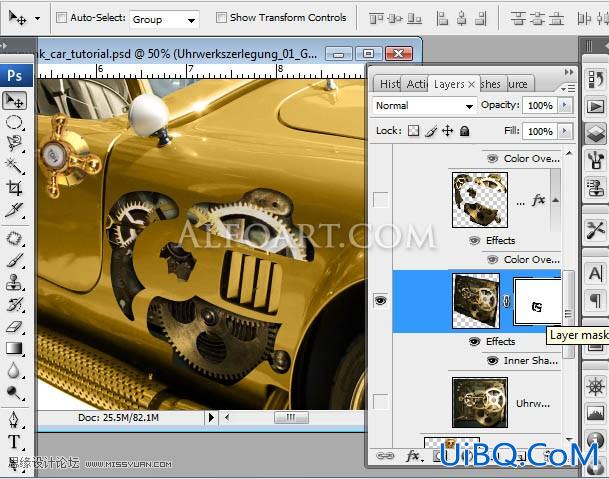Click the horizontal scrollbar thumb of the document

291,418
